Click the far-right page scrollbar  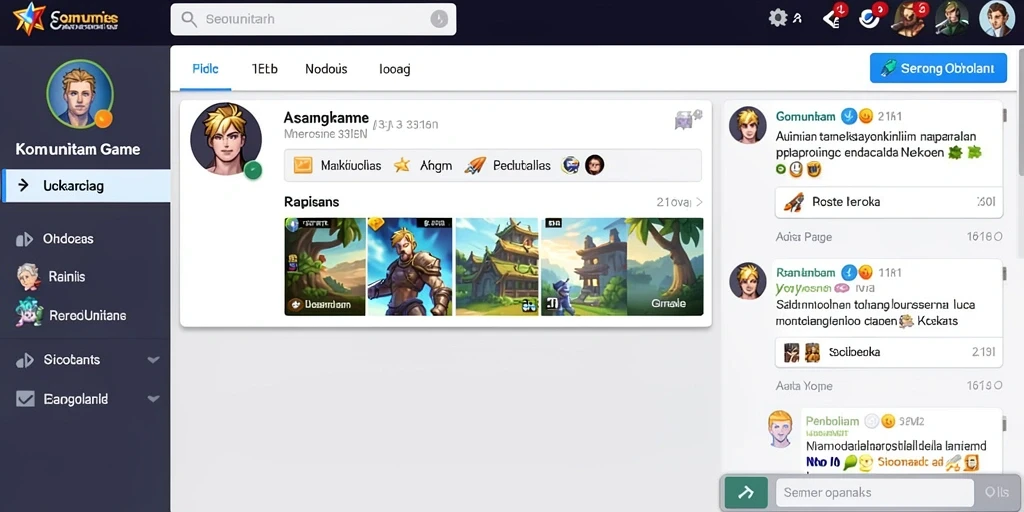1019,111
